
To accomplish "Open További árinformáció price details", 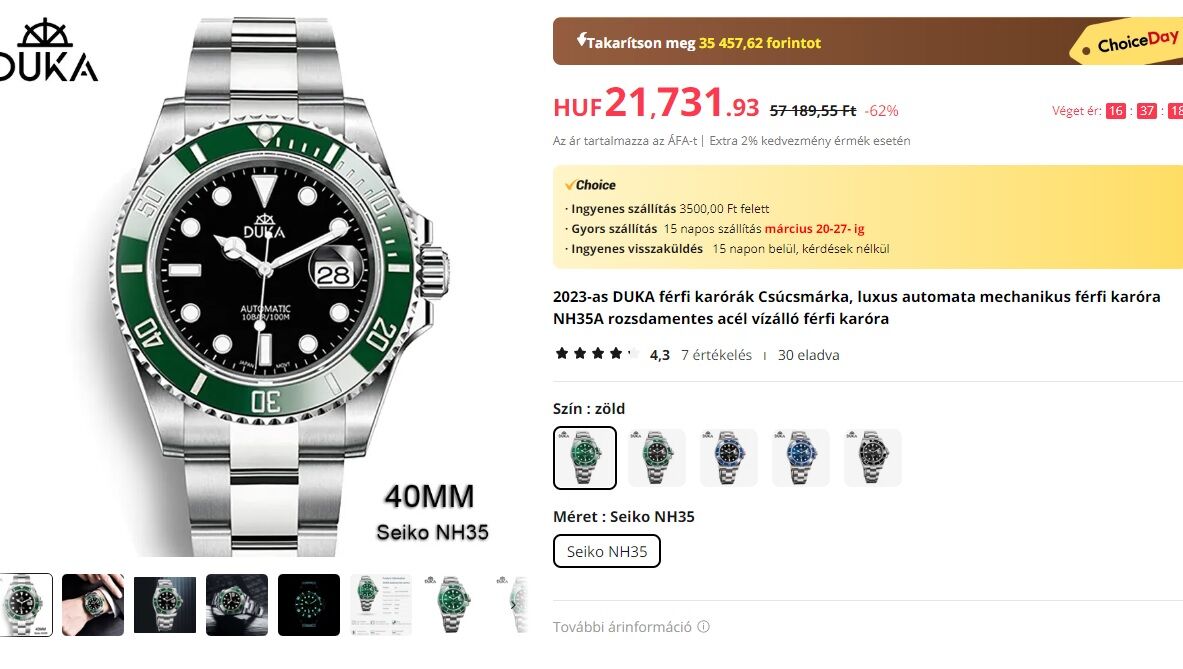I will click(622, 627).
